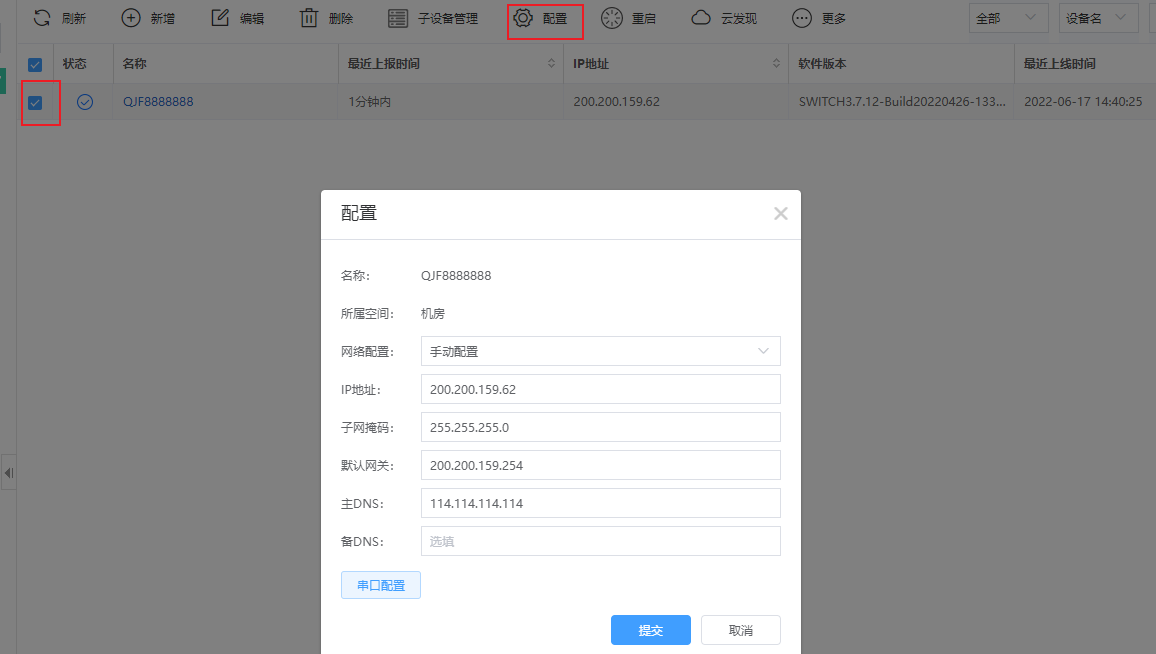1156x654 pixels.
Task: Click the 刷新 refresh icon
Action: click(42, 18)
